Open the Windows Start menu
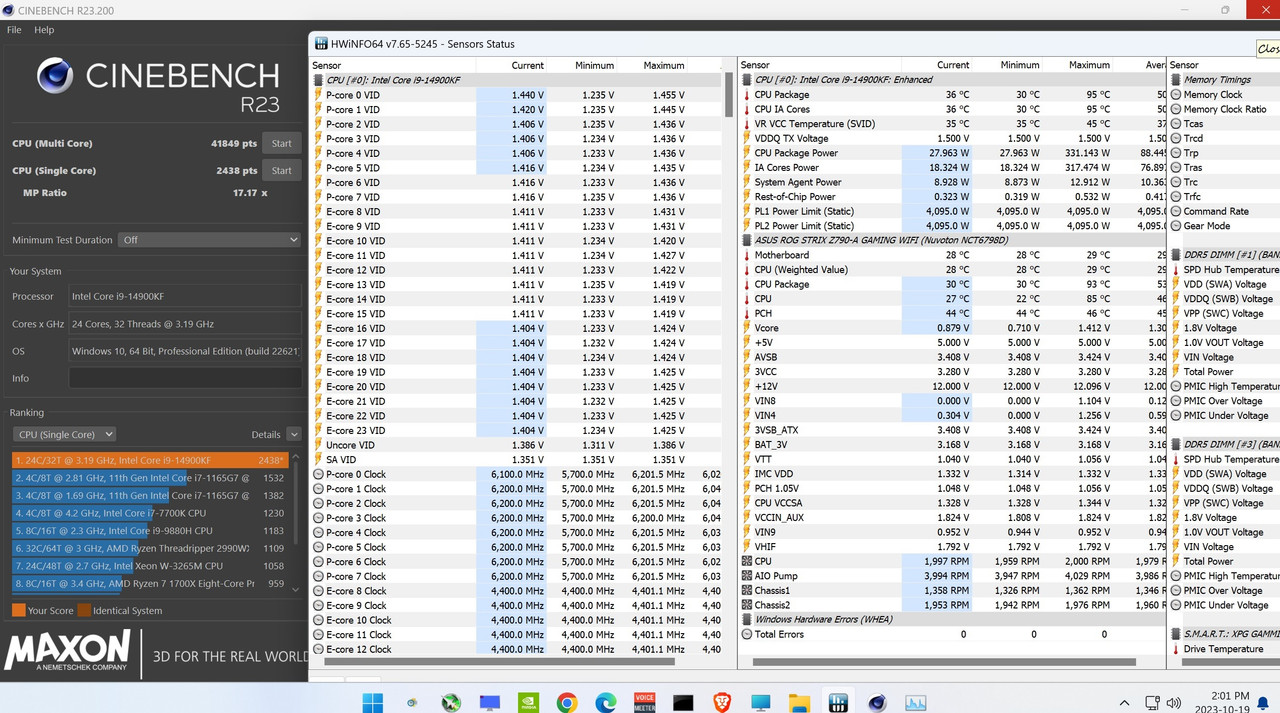The height and width of the screenshot is (713, 1280). pos(373,702)
